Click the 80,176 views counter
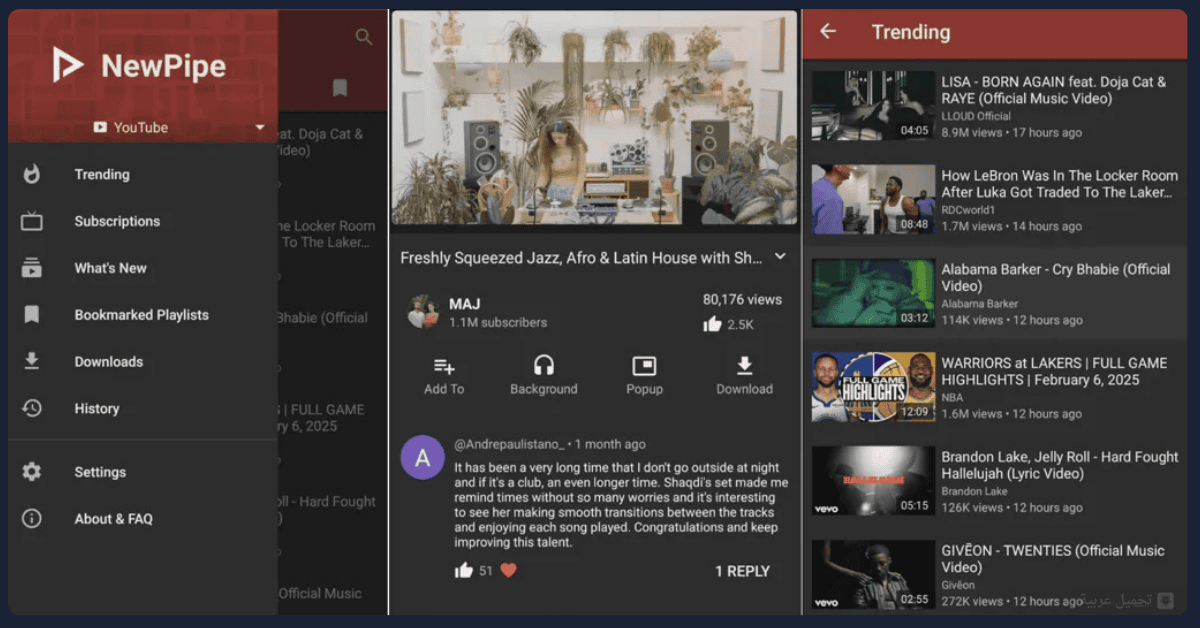This screenshot has height=628, width=1200. point(742,299)
